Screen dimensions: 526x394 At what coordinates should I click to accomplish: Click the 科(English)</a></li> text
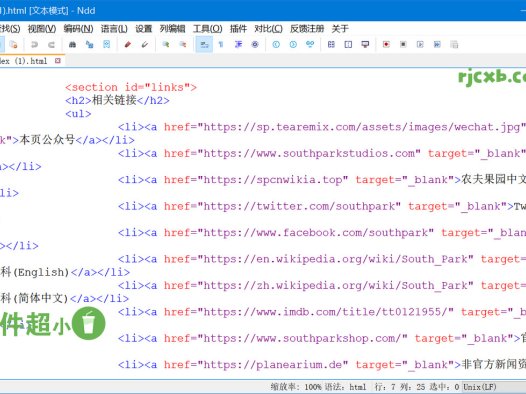pyautogui.click(x=65, y=272)
